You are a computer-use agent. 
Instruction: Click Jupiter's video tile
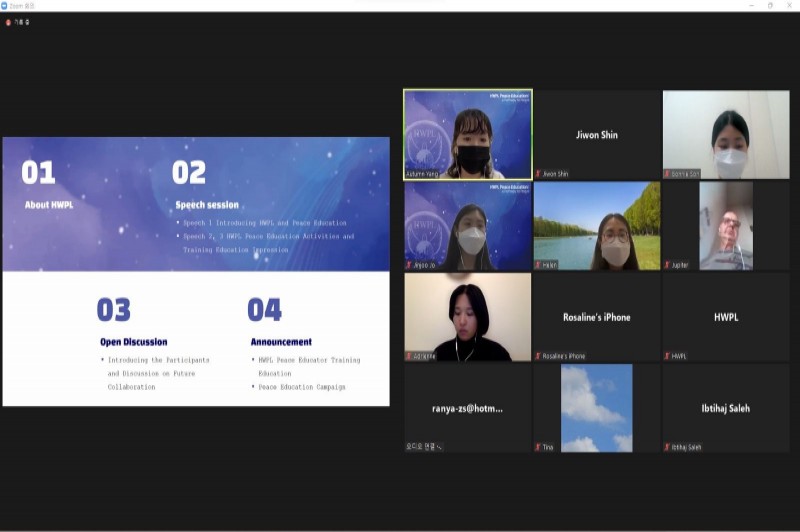click(726, 225)
